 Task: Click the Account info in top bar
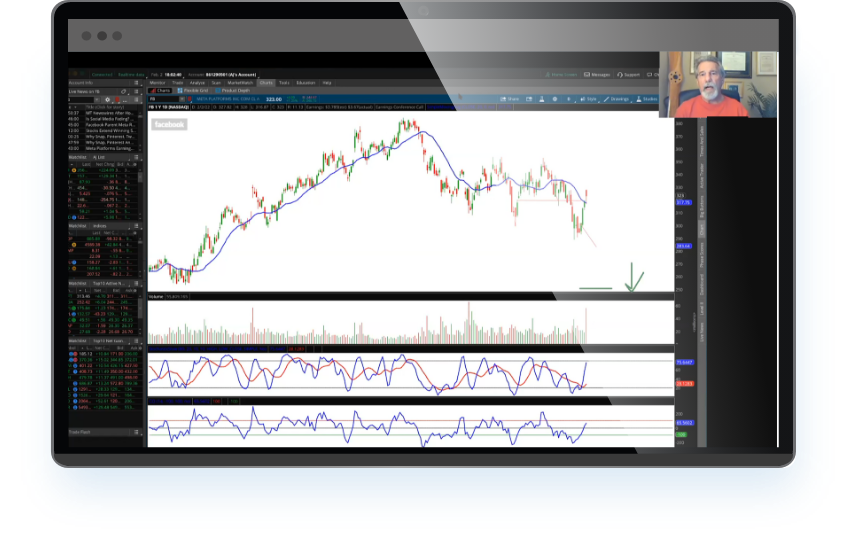coord(222,75)
